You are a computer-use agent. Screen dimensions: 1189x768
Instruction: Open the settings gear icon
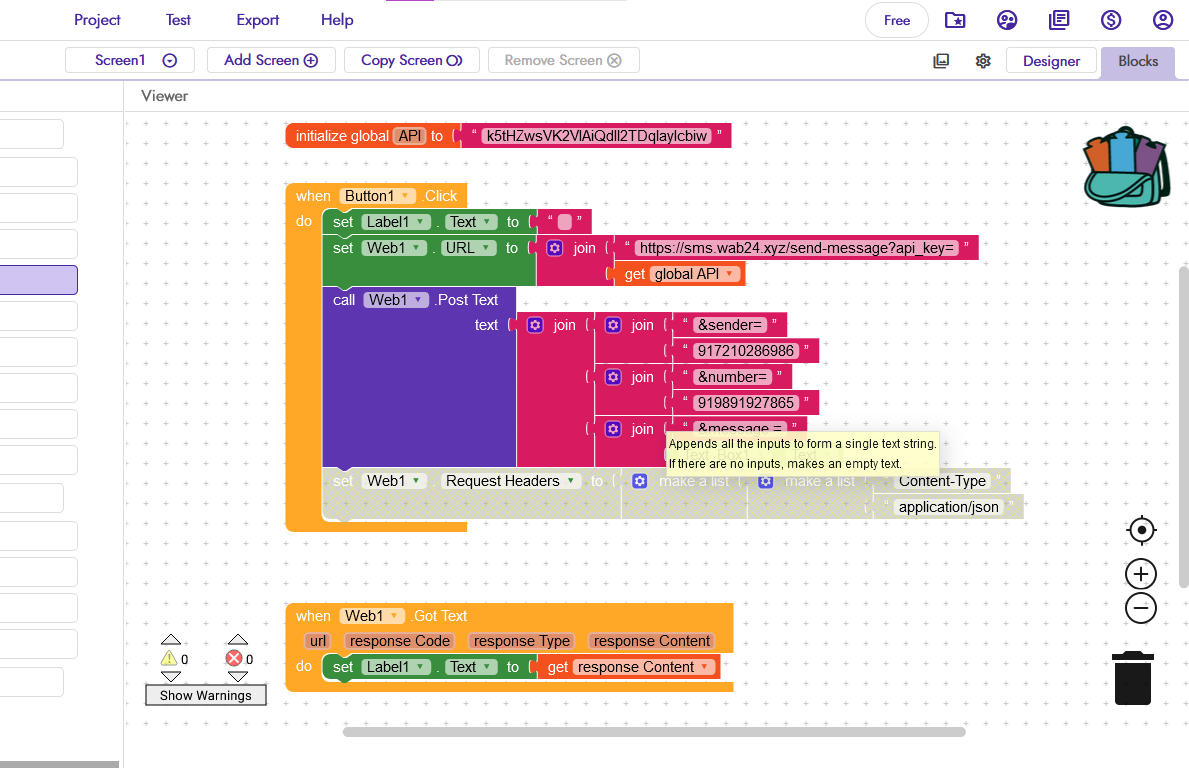click(983, 61)
